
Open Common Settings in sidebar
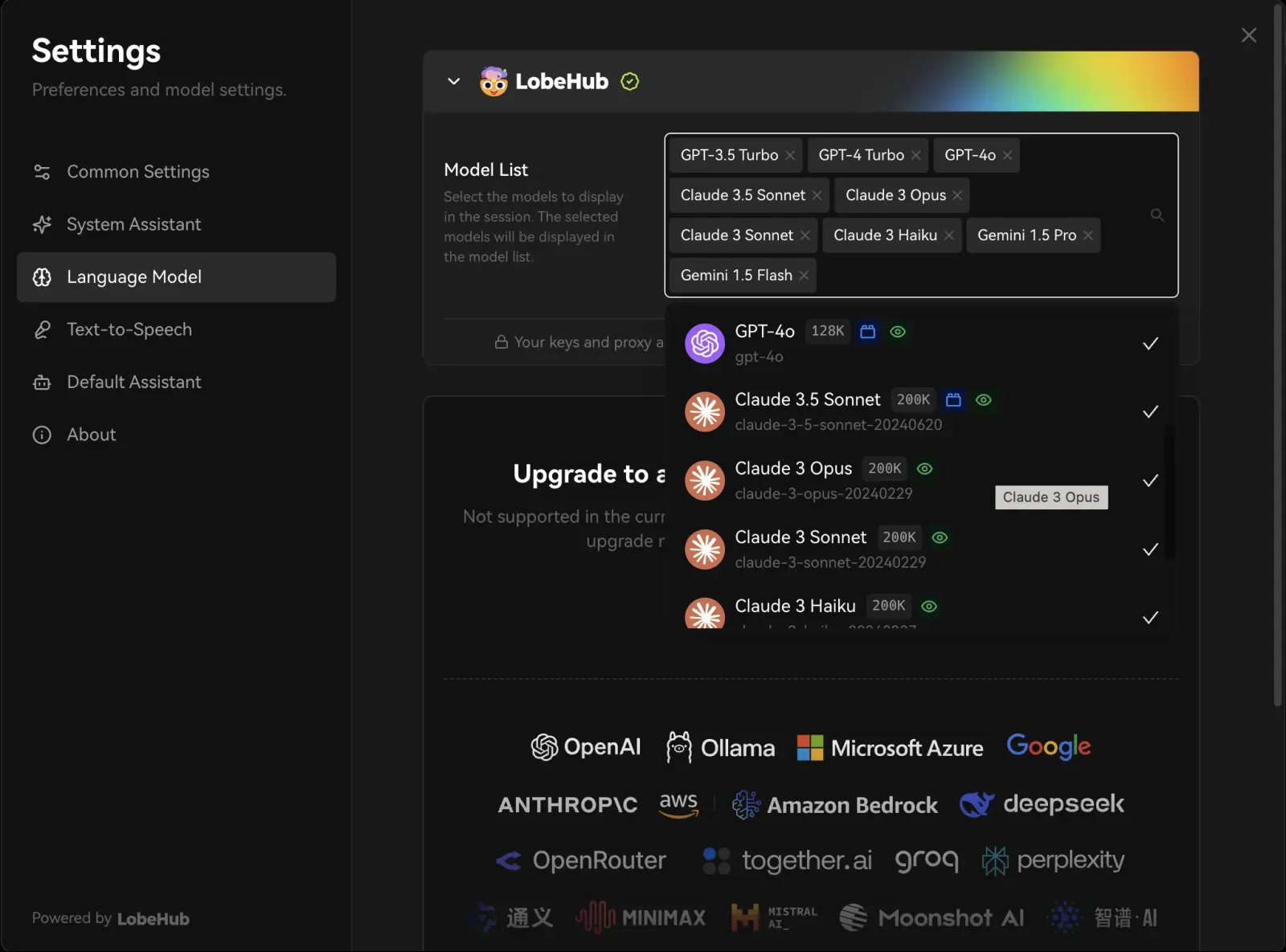tap(137, 172)
